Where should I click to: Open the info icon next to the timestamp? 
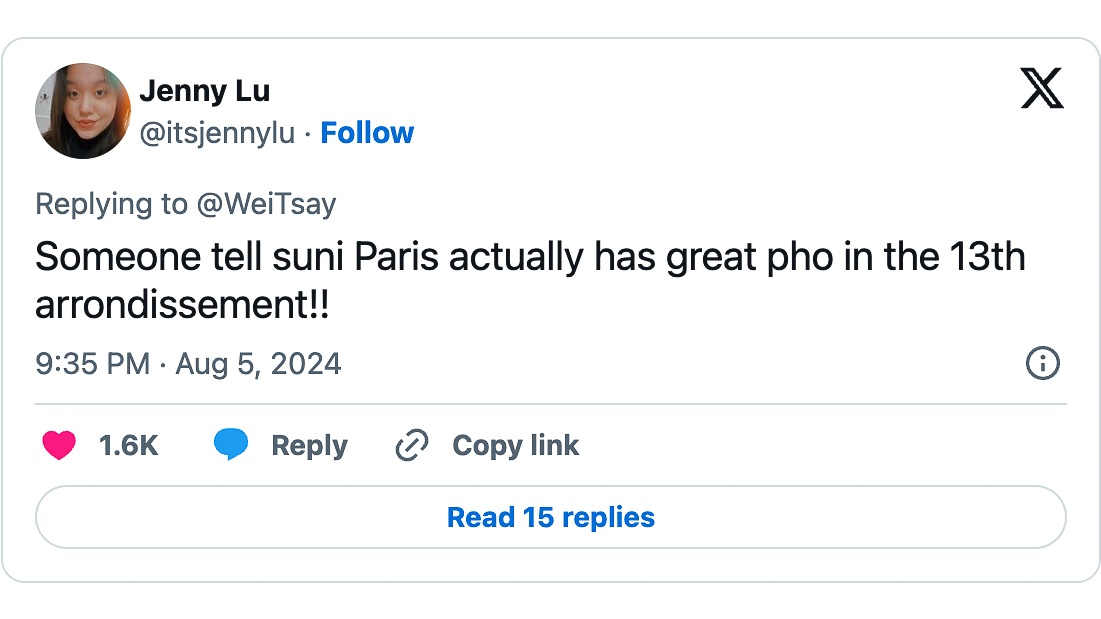coord(1041,364)
